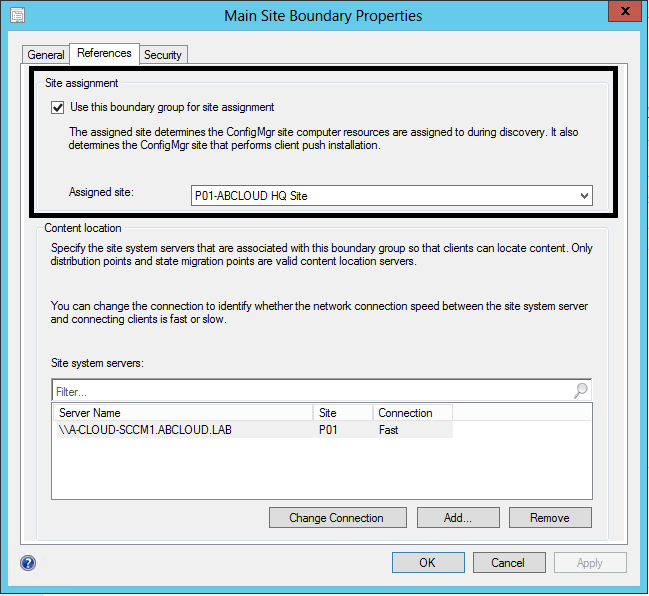649x596 pixels.
Task: Focus the site system servers Filter field
Action: [x=310, y=392]
